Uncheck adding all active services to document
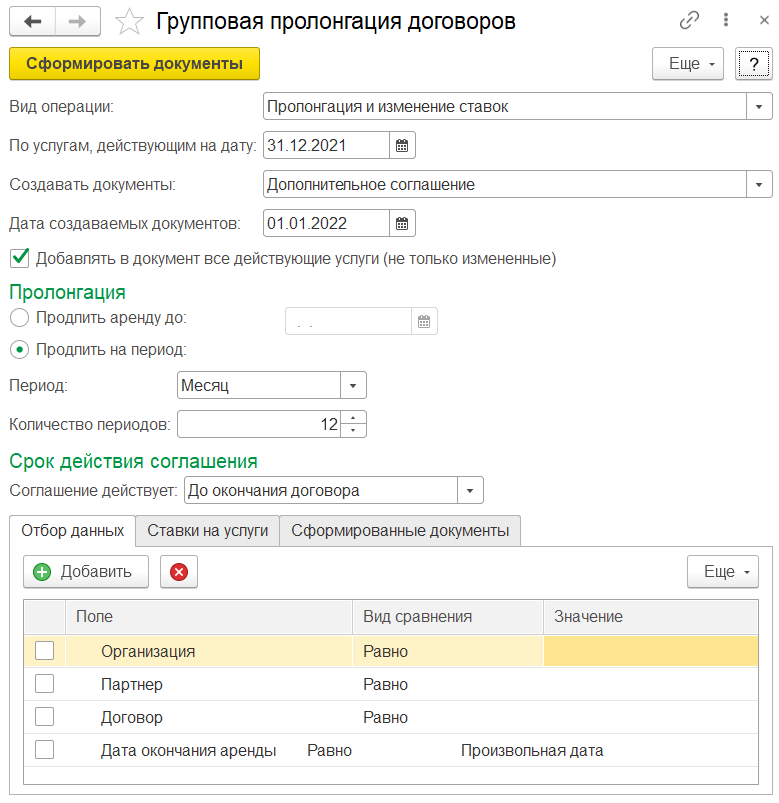 point(19,258)
